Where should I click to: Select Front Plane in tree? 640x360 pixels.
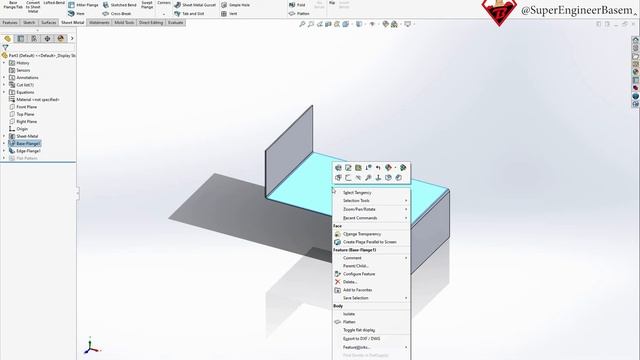pyautogui.click(x=23, y=107)
